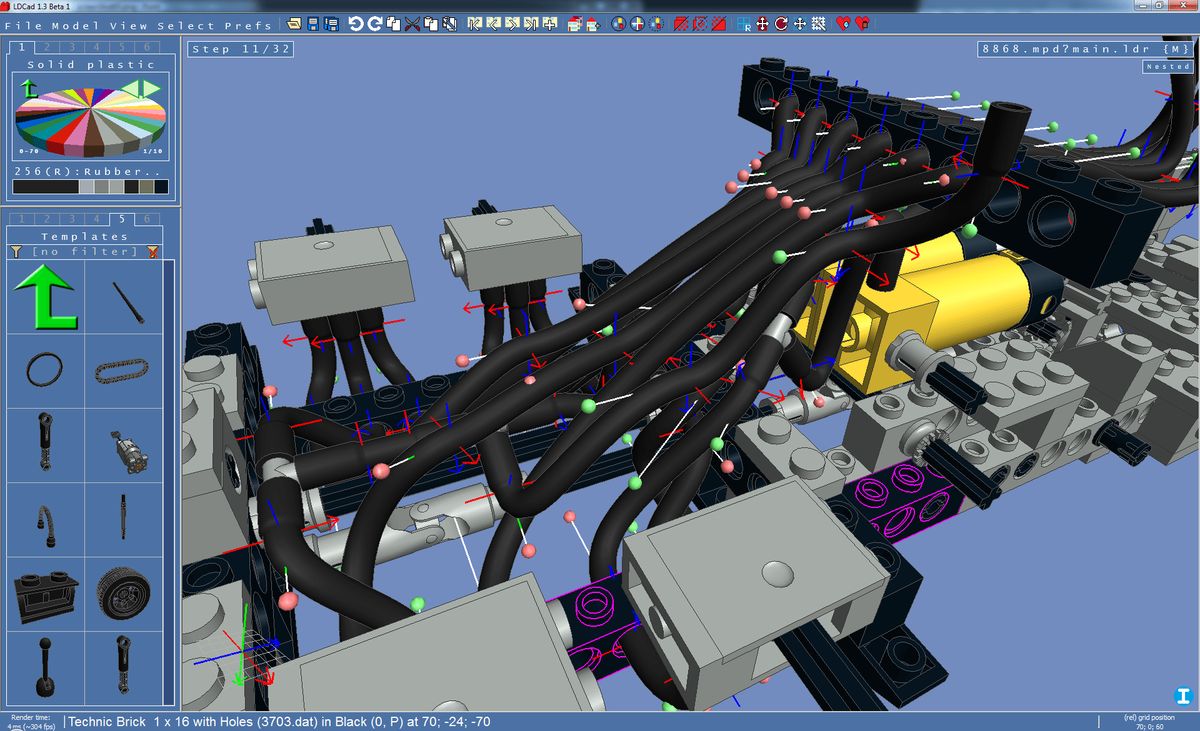Toggle a favorites heart icon on the toolbar

click(x=842, y=23)
